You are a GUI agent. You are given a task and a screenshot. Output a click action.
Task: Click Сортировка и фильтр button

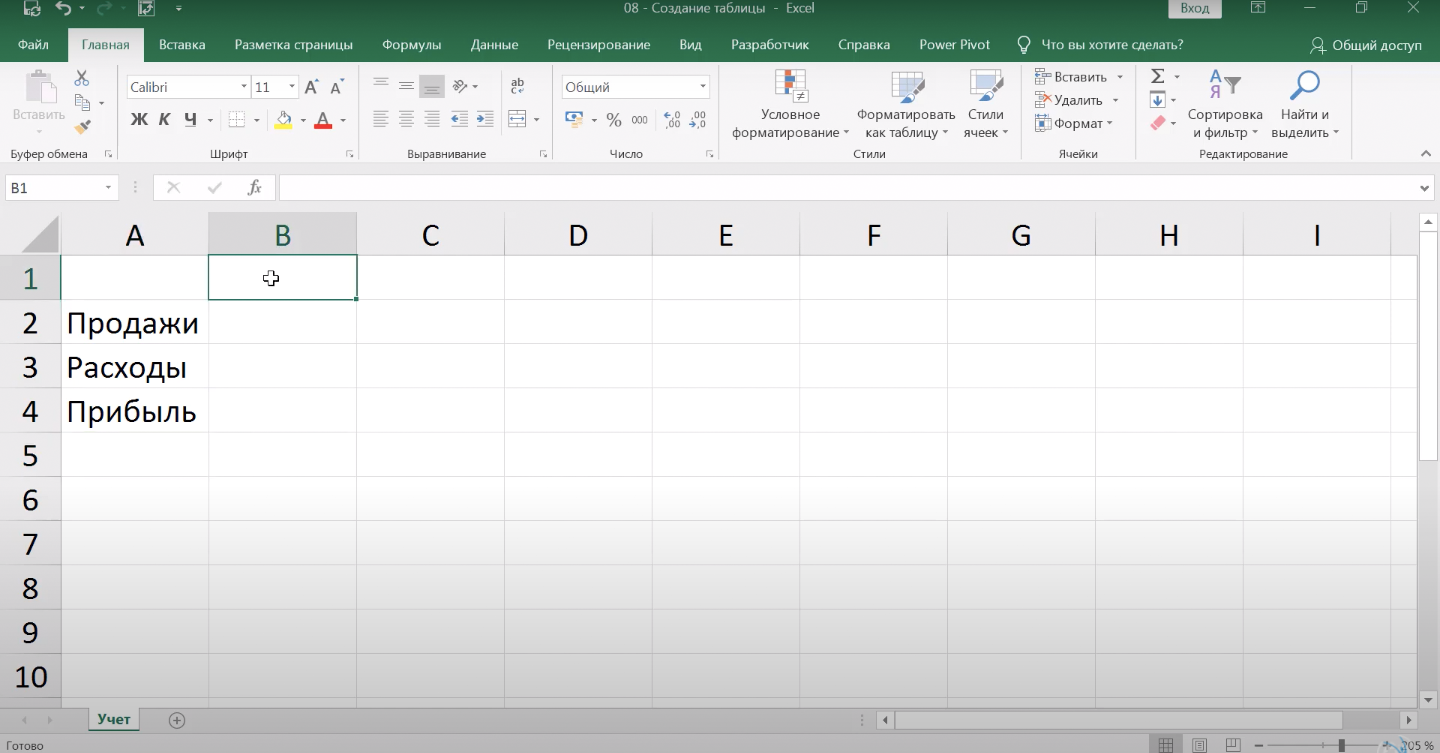1225,106
